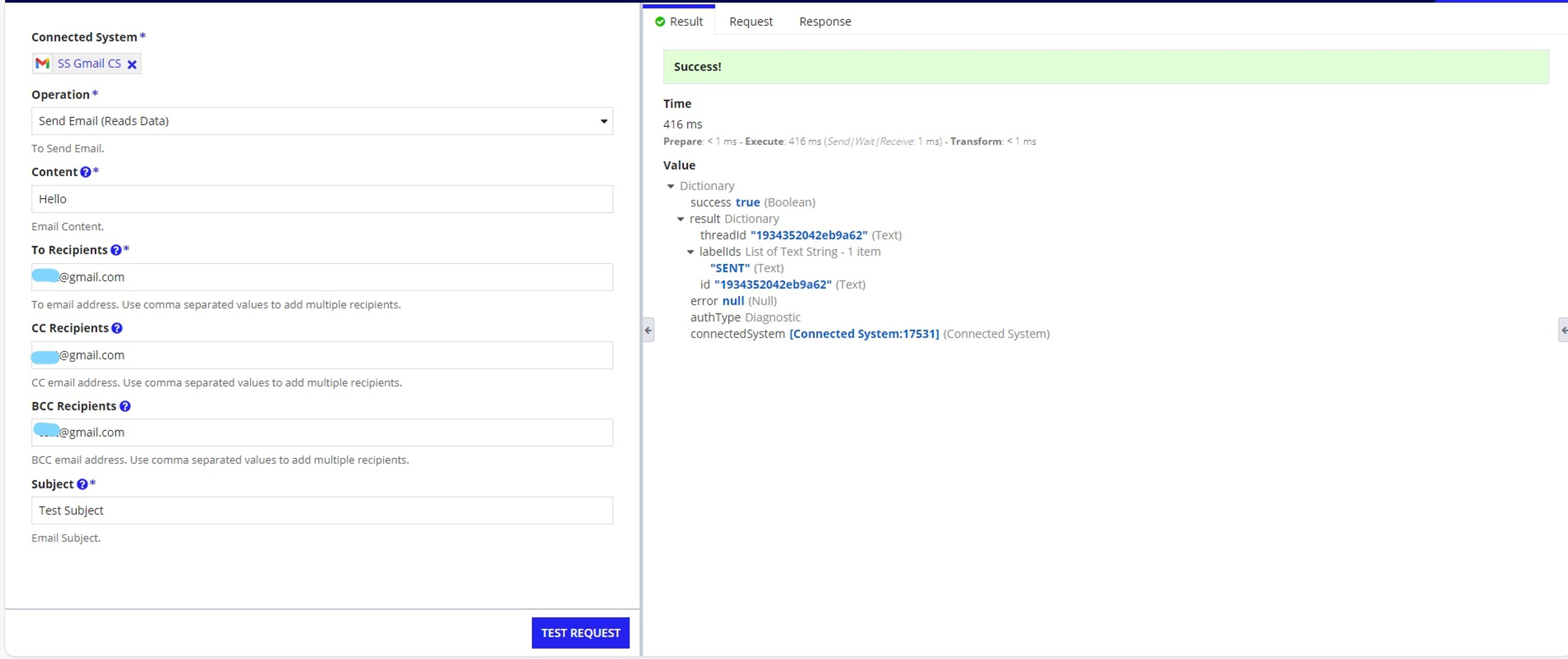Collapse the left pane using the arrow handle
This screenshot has height=659, width=1568.
648,330
